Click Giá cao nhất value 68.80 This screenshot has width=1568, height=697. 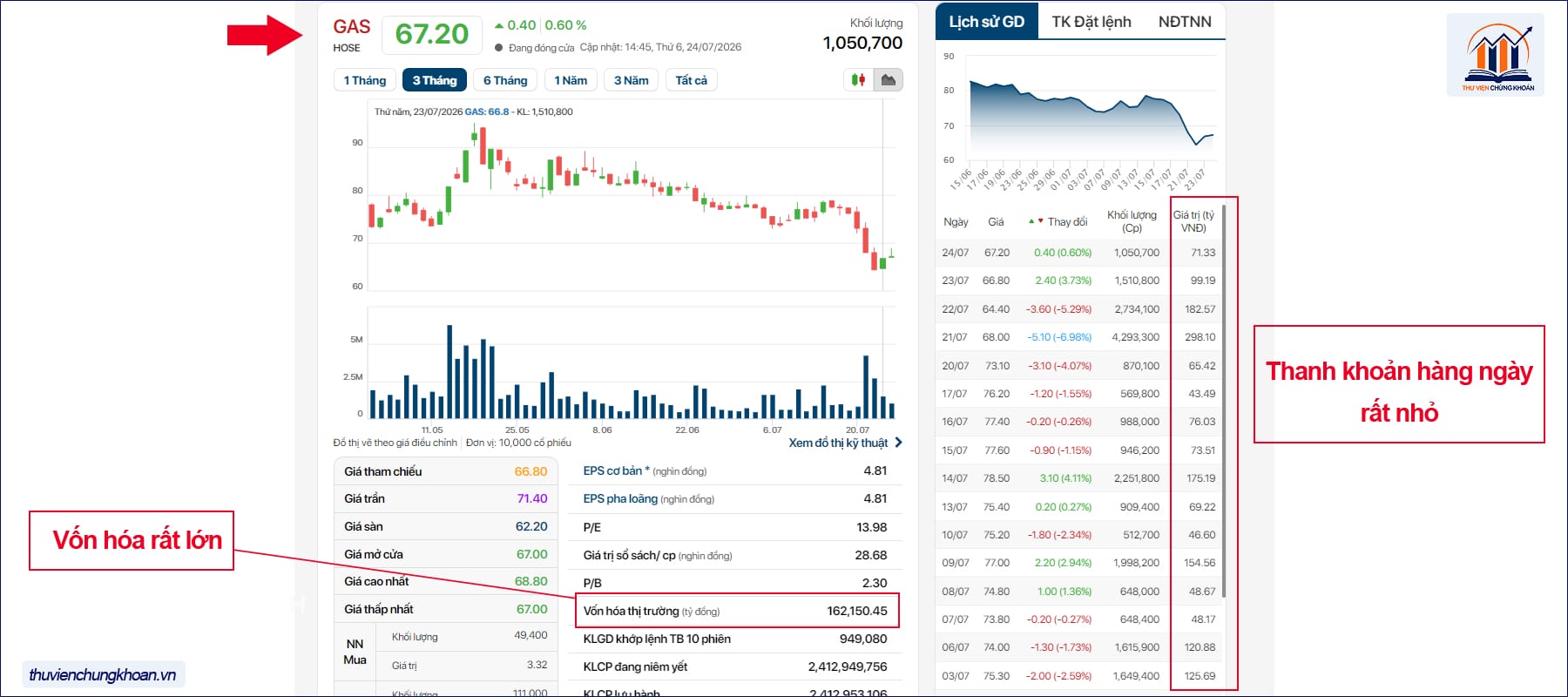pos(531,581)
